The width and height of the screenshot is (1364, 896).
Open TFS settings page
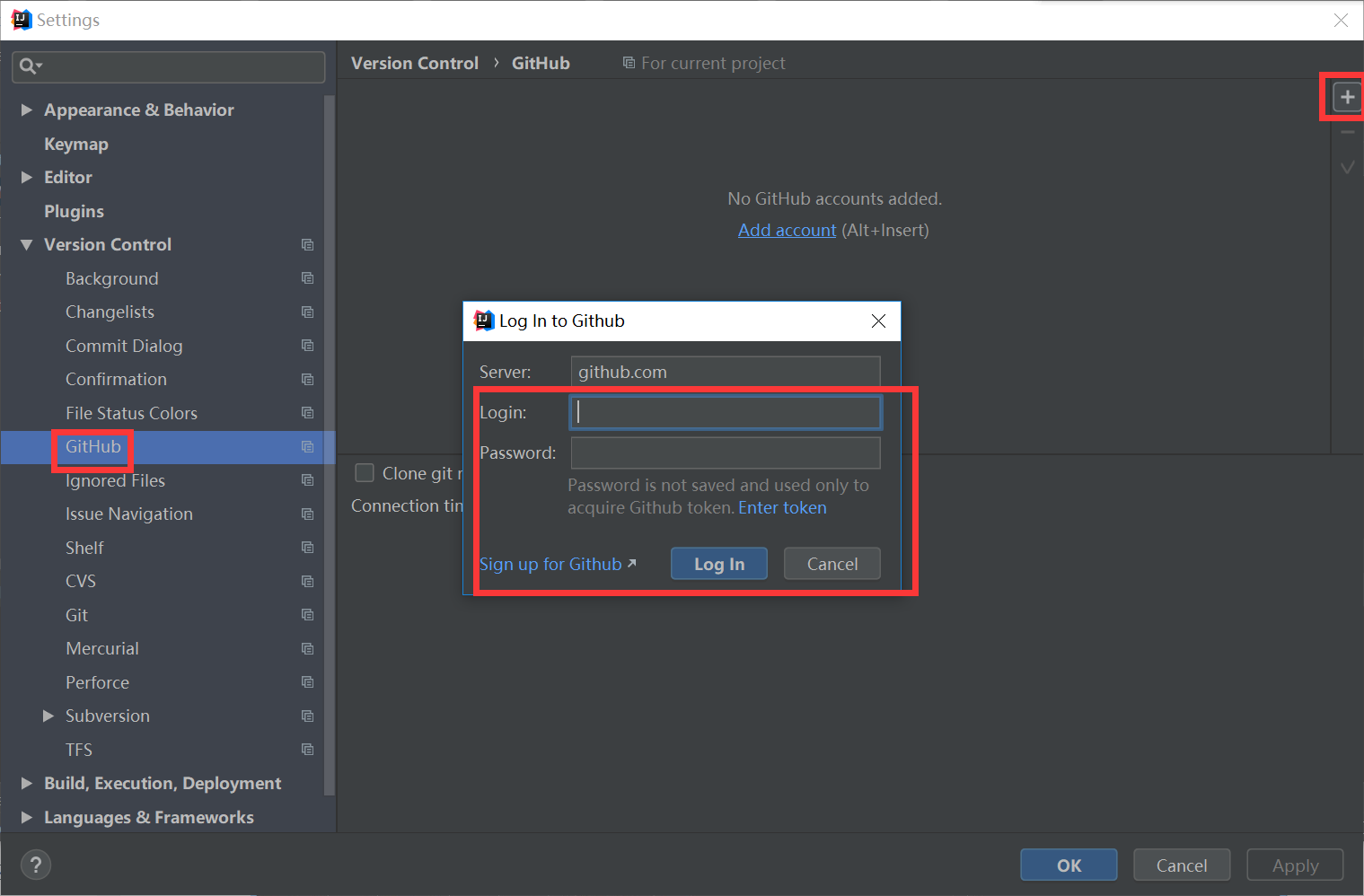pyautogui.click(x=78, y=750)
